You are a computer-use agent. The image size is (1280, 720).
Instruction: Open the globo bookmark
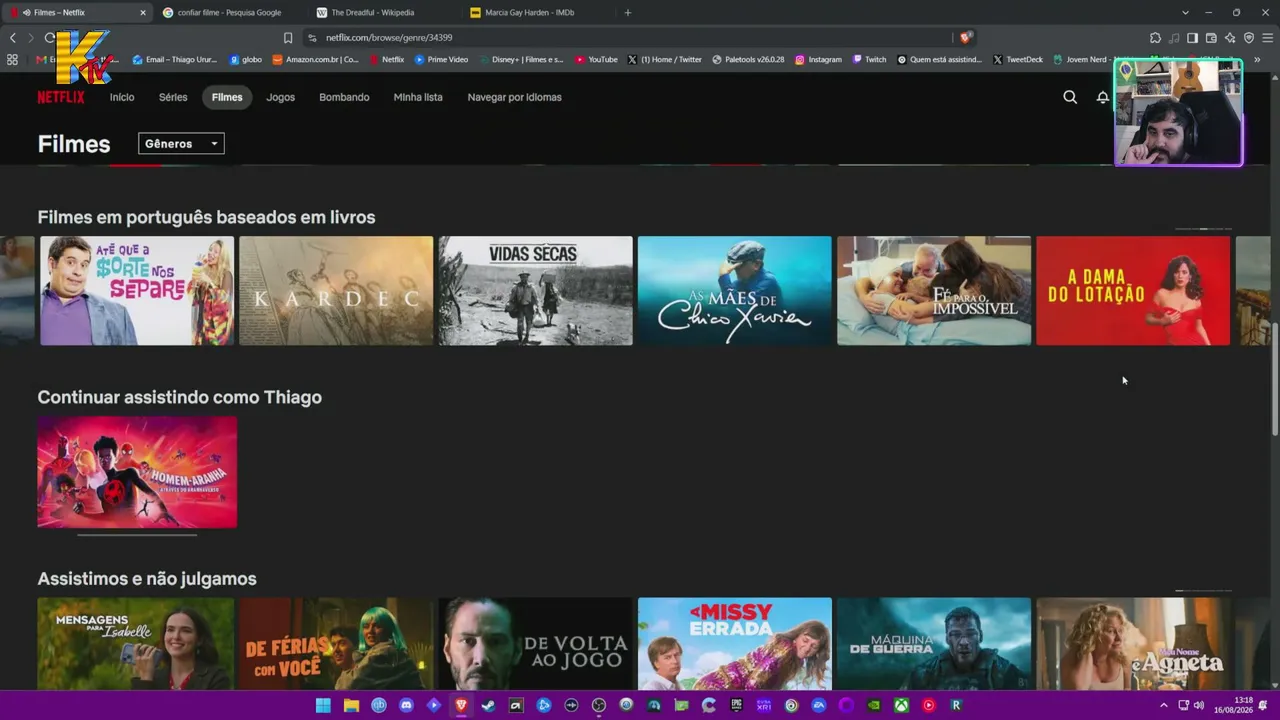[246, 60]
